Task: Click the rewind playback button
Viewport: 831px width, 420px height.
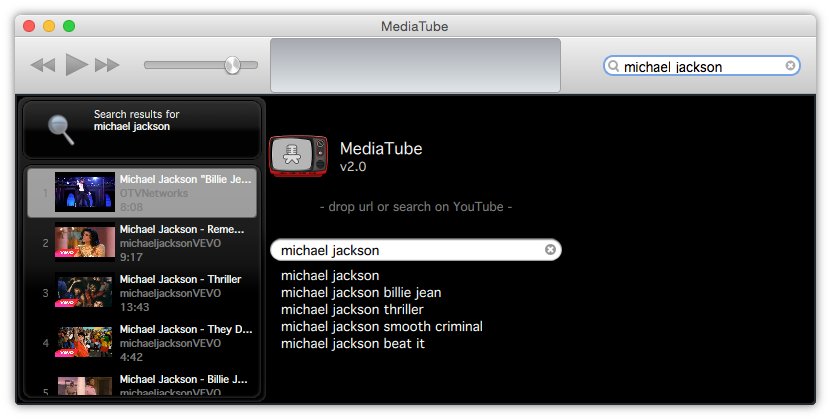Action: point(43,65)
